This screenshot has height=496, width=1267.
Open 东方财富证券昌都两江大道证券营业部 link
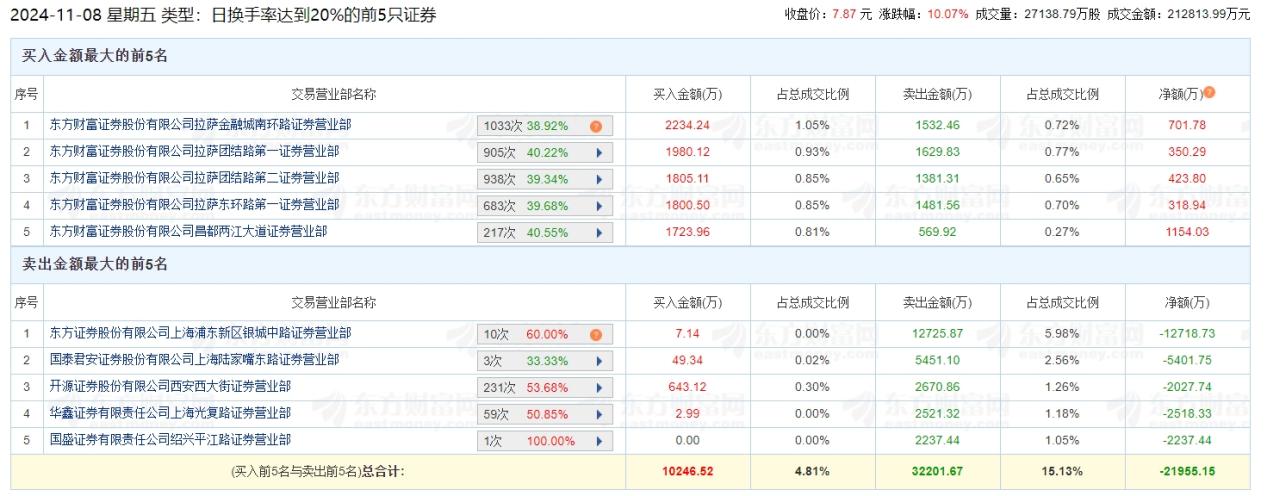point(188,231)
